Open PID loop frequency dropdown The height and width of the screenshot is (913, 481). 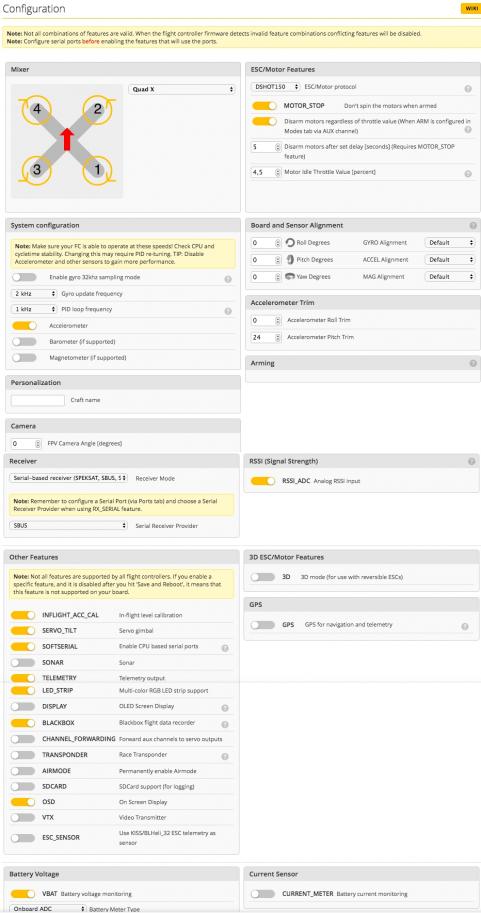click(34, 309)
